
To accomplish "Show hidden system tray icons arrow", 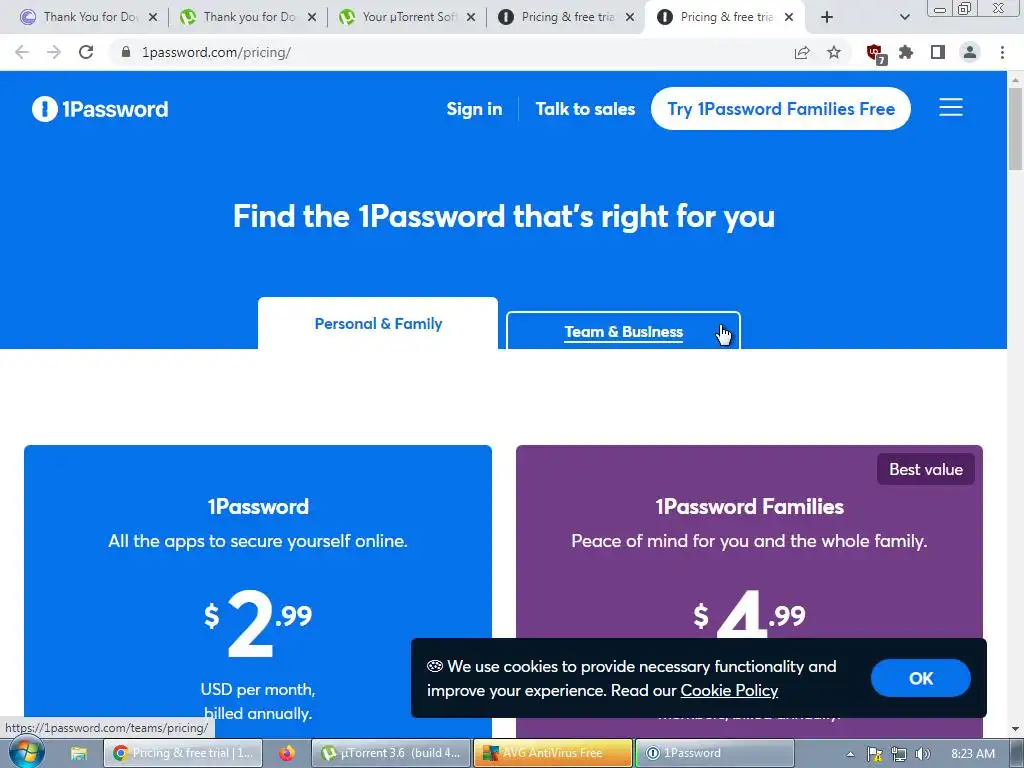I will pos(850,754).
